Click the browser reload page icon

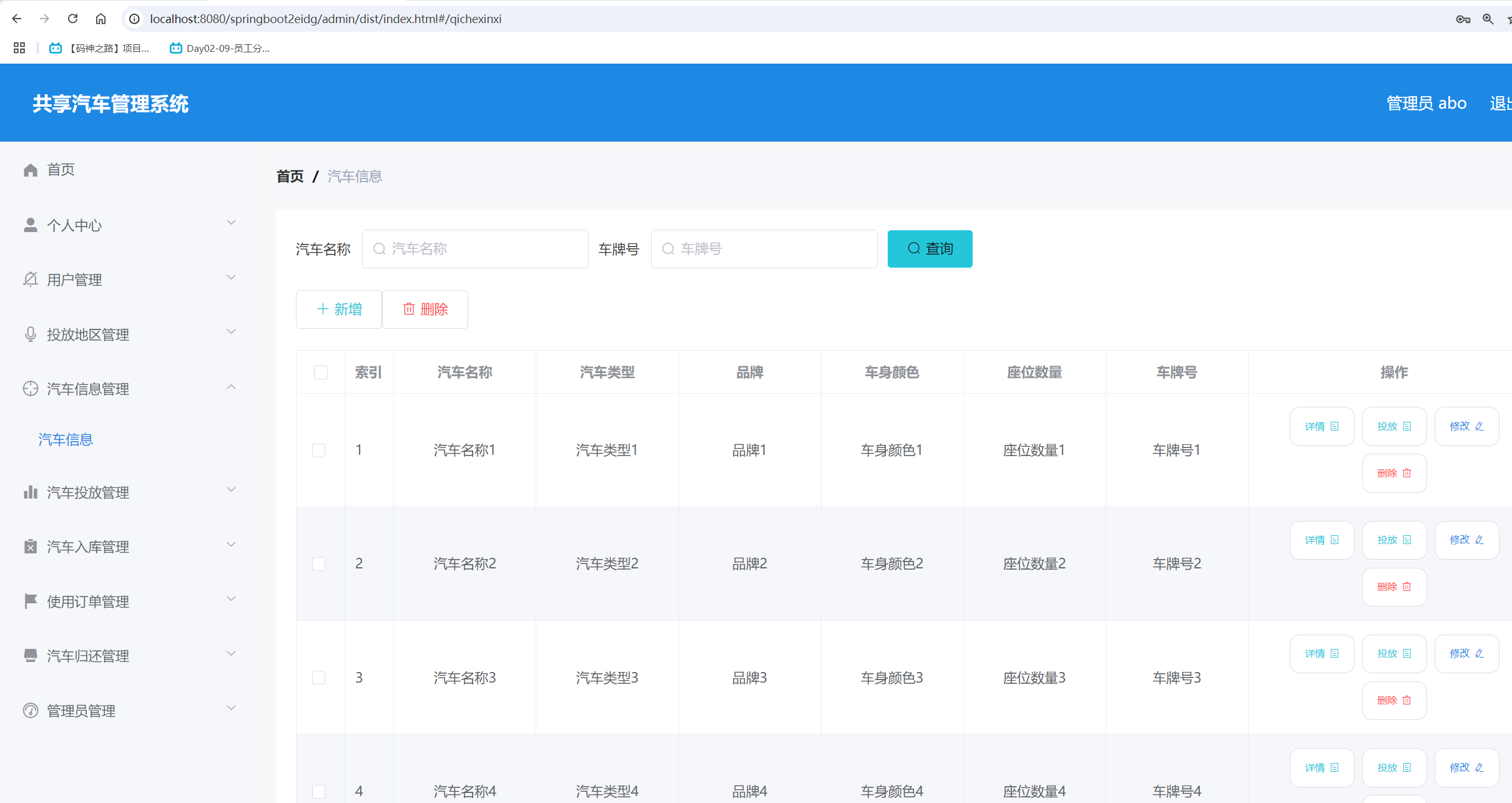pos(73,19)
